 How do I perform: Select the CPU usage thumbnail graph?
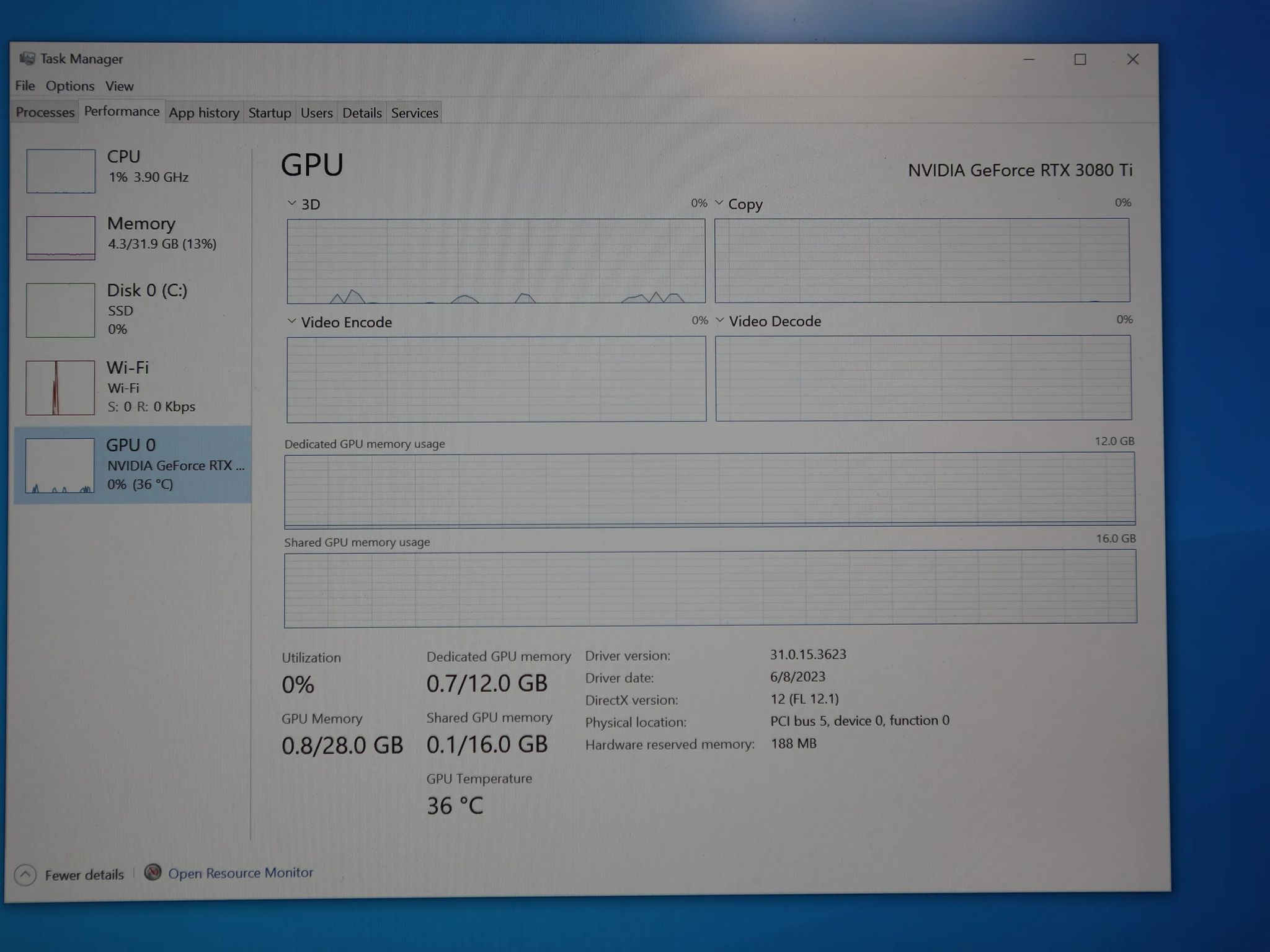[x=61, y=171]
